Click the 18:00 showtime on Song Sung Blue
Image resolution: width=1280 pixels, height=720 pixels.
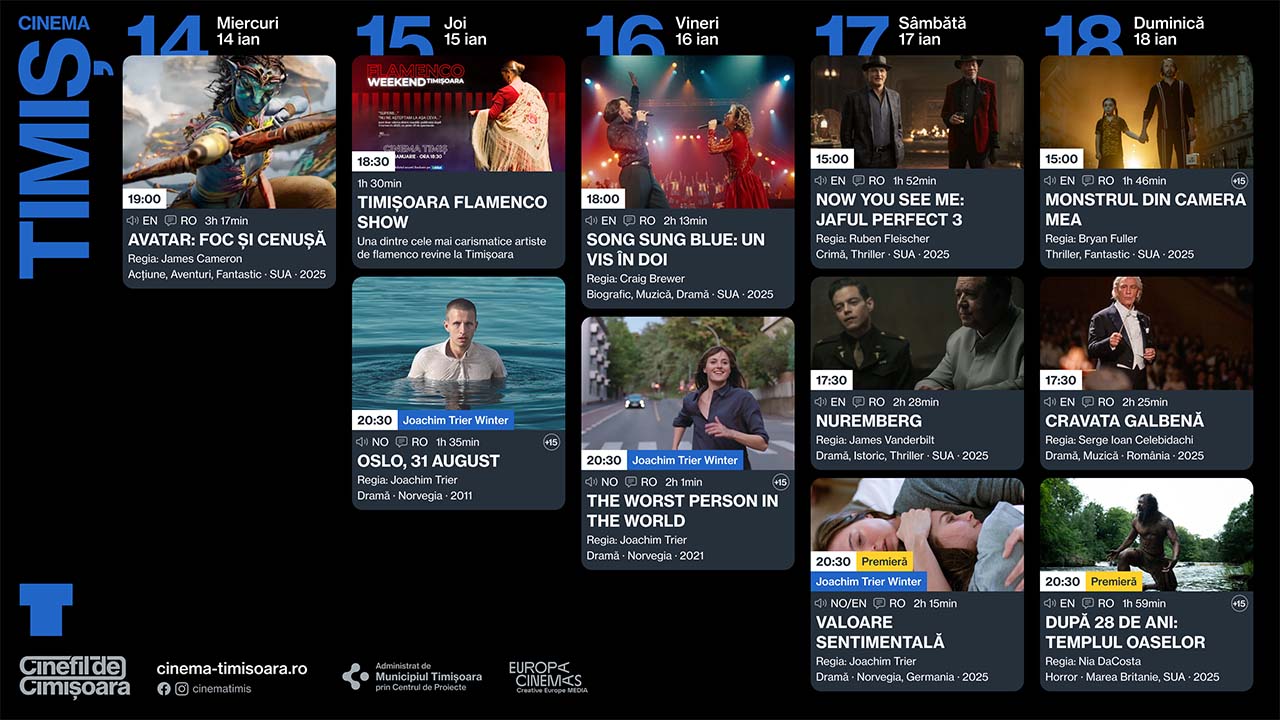pyautogui.click(x=603, y=199)
